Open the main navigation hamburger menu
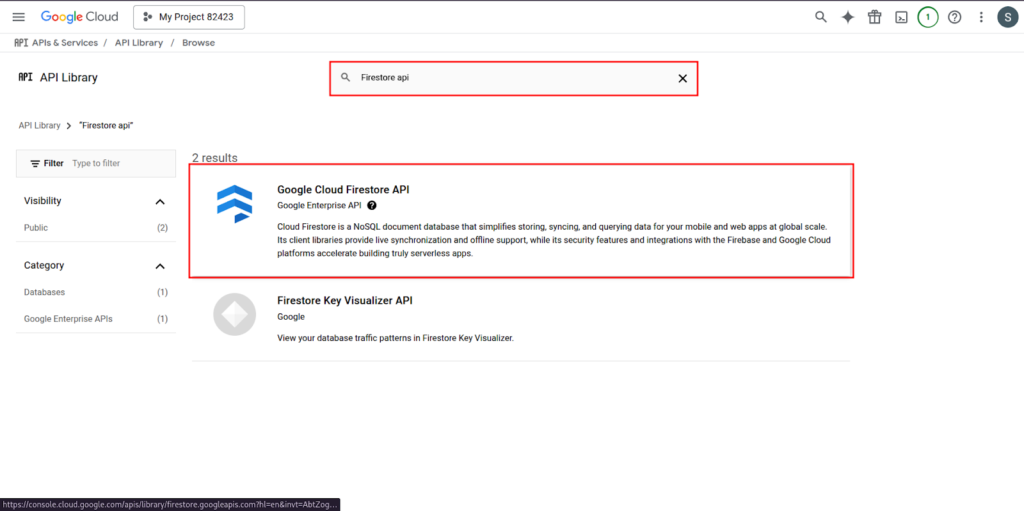 coord(19,17)
